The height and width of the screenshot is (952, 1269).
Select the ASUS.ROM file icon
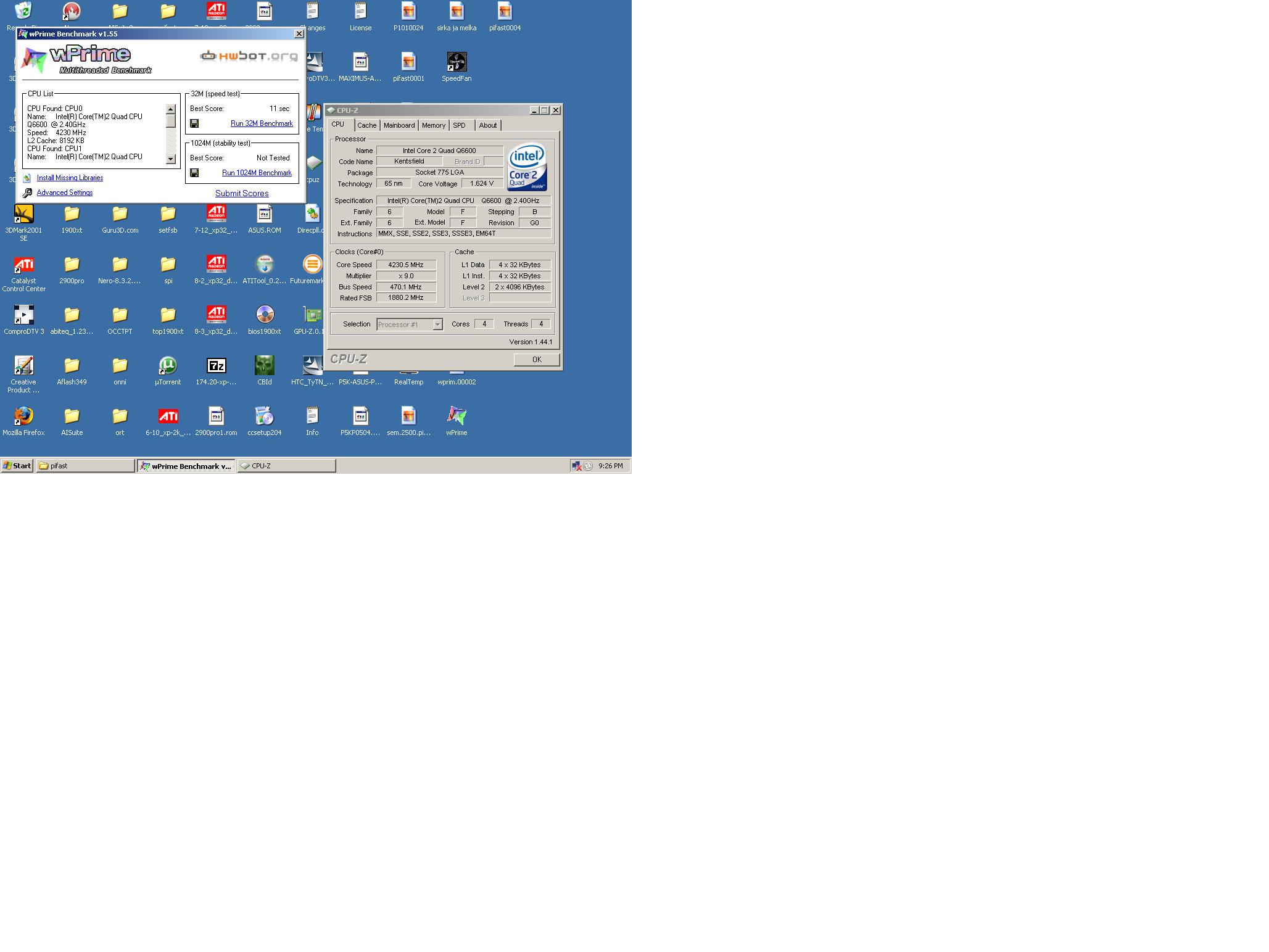pyautogui.click(x=264, y=219)
